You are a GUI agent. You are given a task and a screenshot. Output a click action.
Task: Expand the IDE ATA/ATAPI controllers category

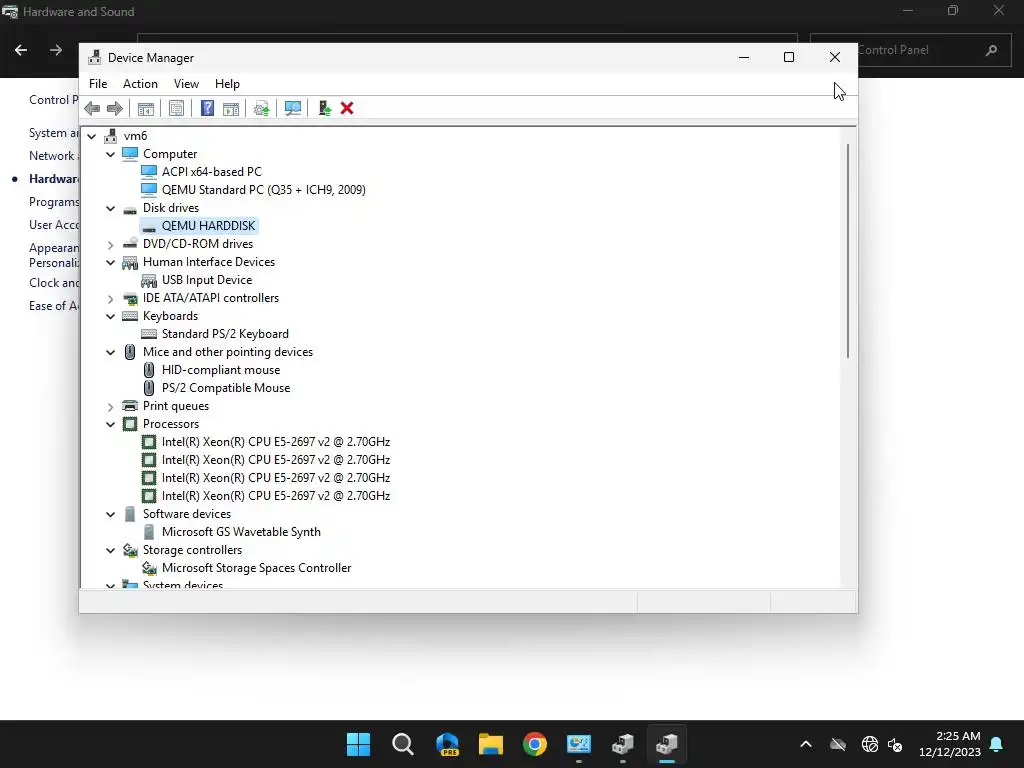110,298
